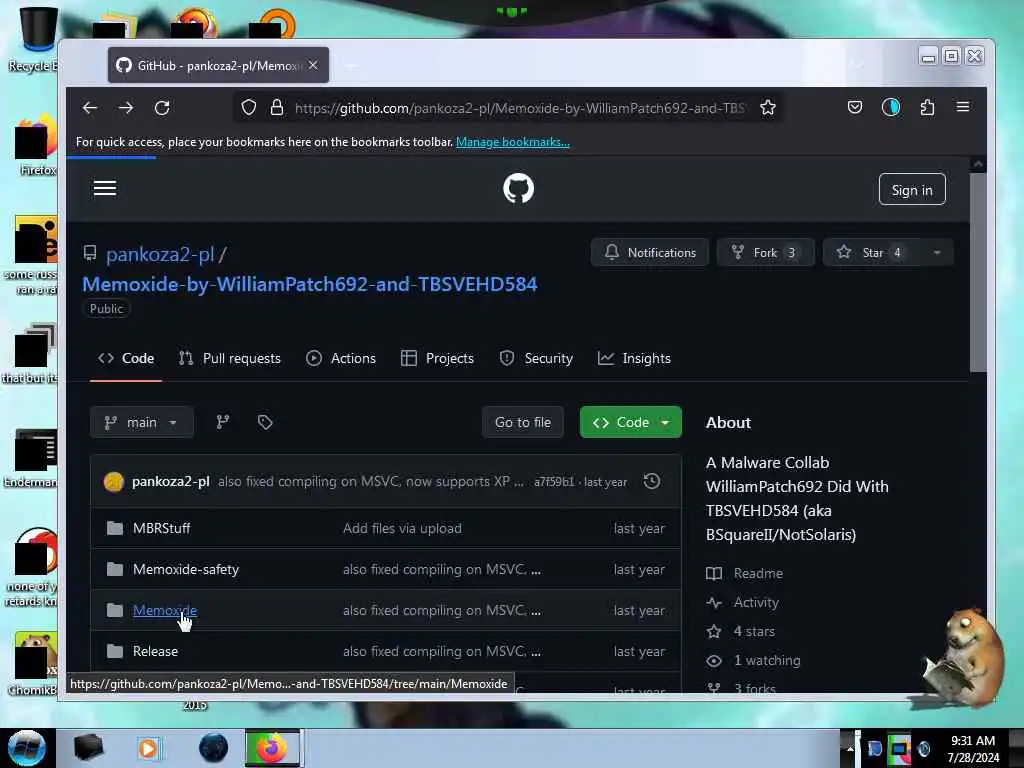Open the GitHub side navigation hamburger

(x=105, y=189)
